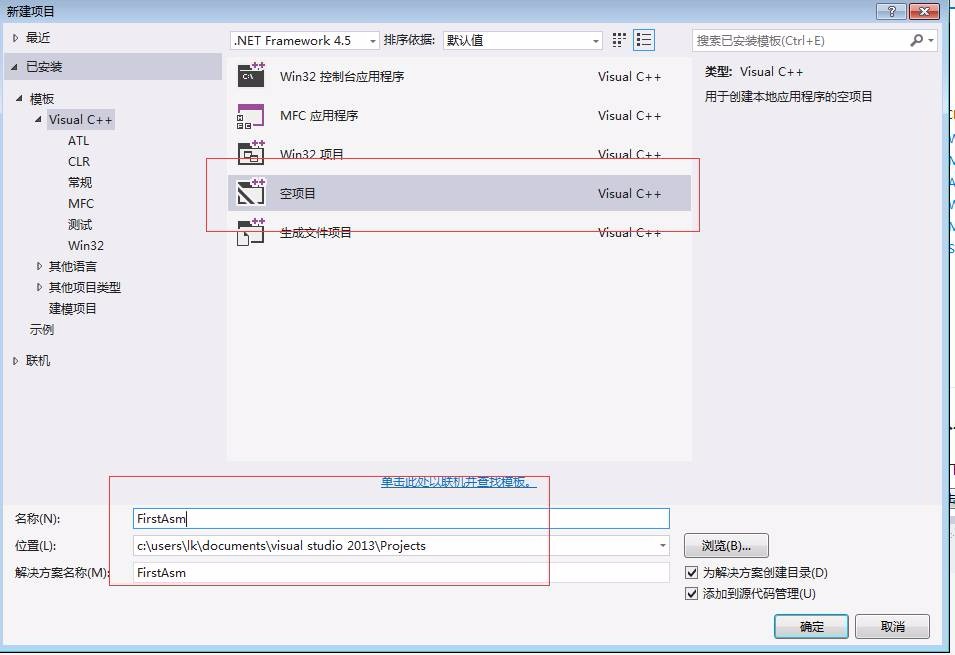Viewport: 955px width, 655px height.
Task: Select the Win32 控制台应用程序 template text
Action: click(x=342, y=76)
